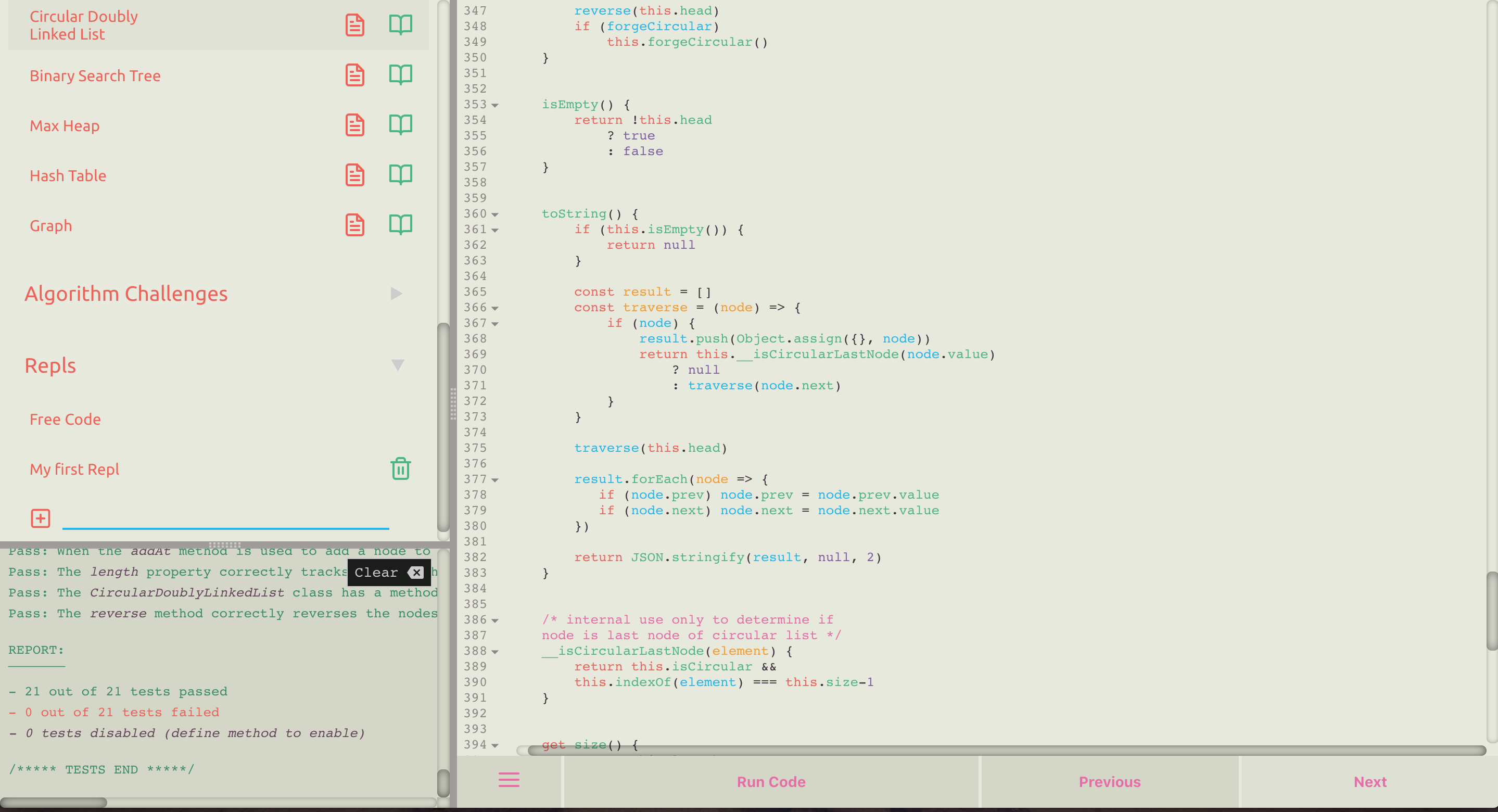This screenshot has height=812, width=1498.
Task: Delete My first Repl with trash icon
Action: click(x=401, y=469)
